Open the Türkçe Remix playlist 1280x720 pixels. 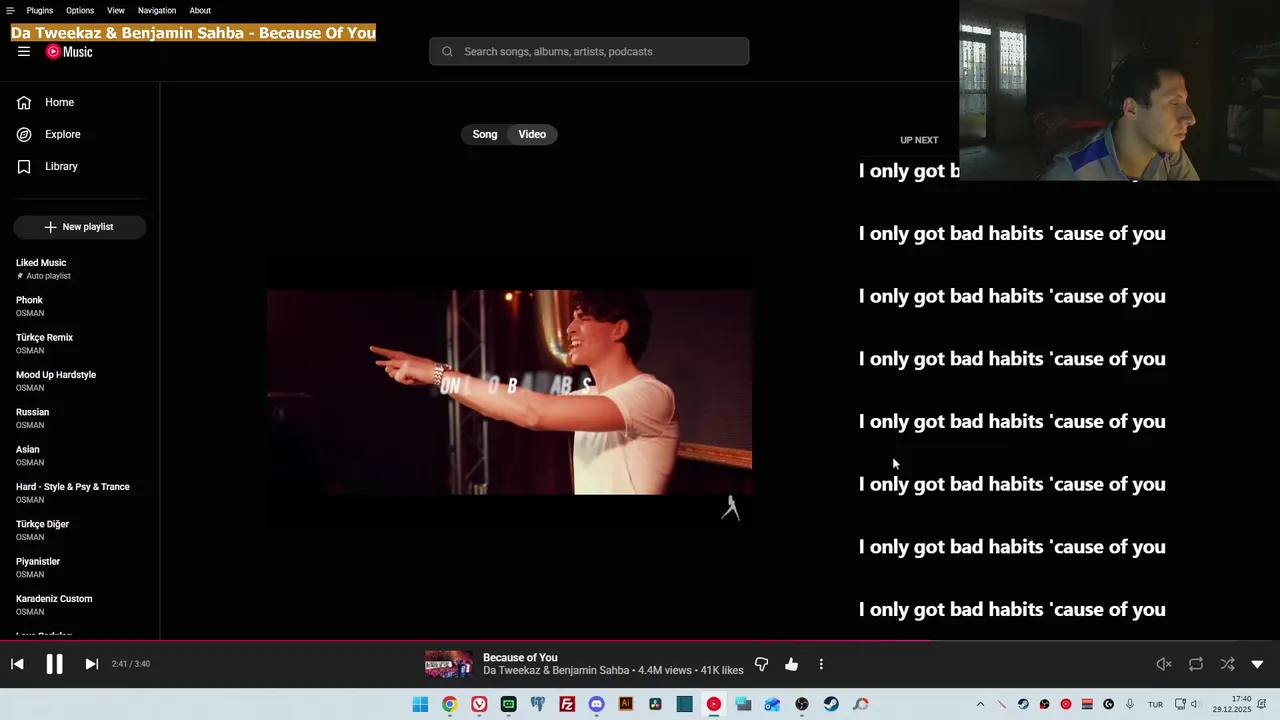(80, 343)
